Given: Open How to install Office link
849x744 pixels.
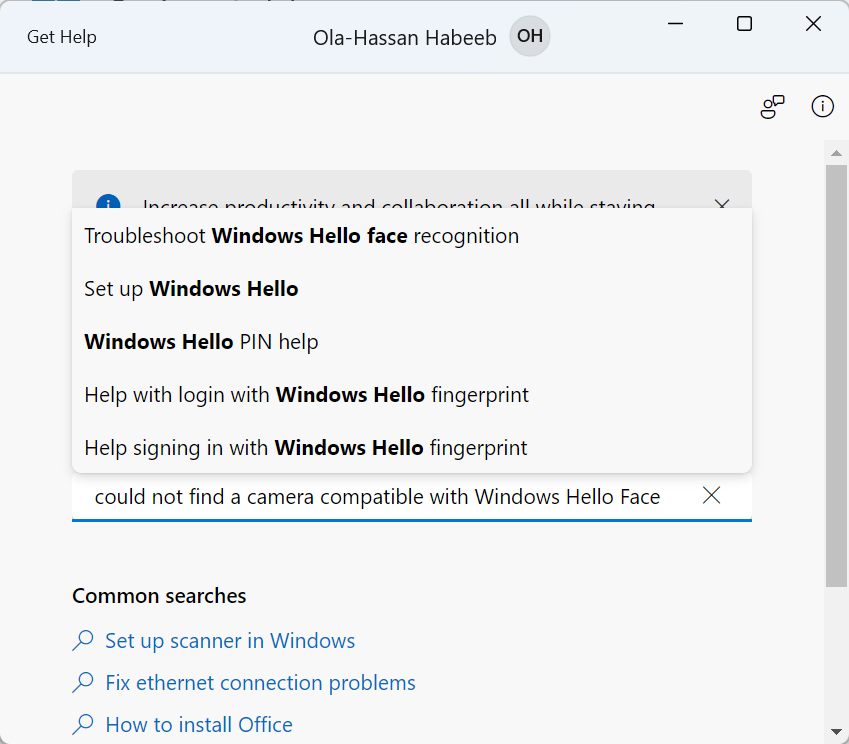Looking at the screenshot, I should pyautogui.click(x=199, y=725).
